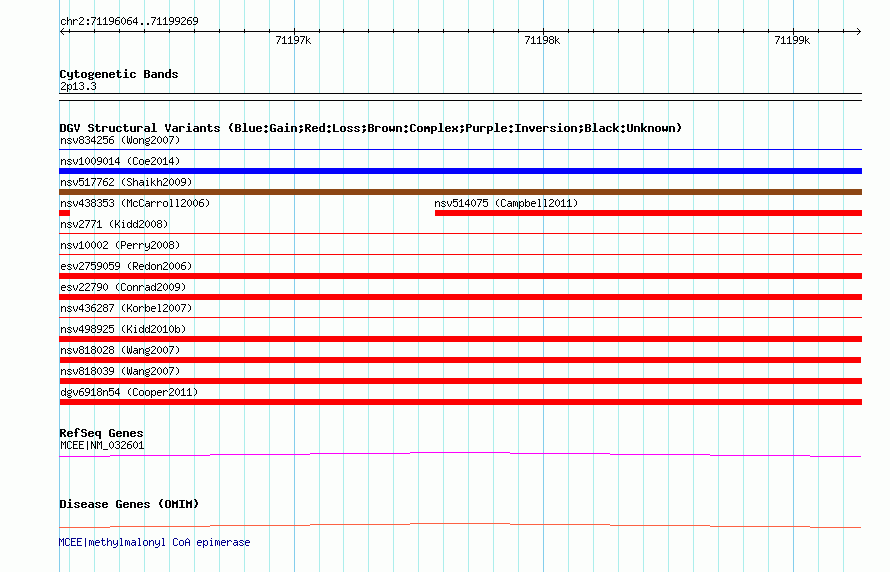Select the short red nsv438353 loss bar
Screen dimensions: 890x572
(65, 213)
